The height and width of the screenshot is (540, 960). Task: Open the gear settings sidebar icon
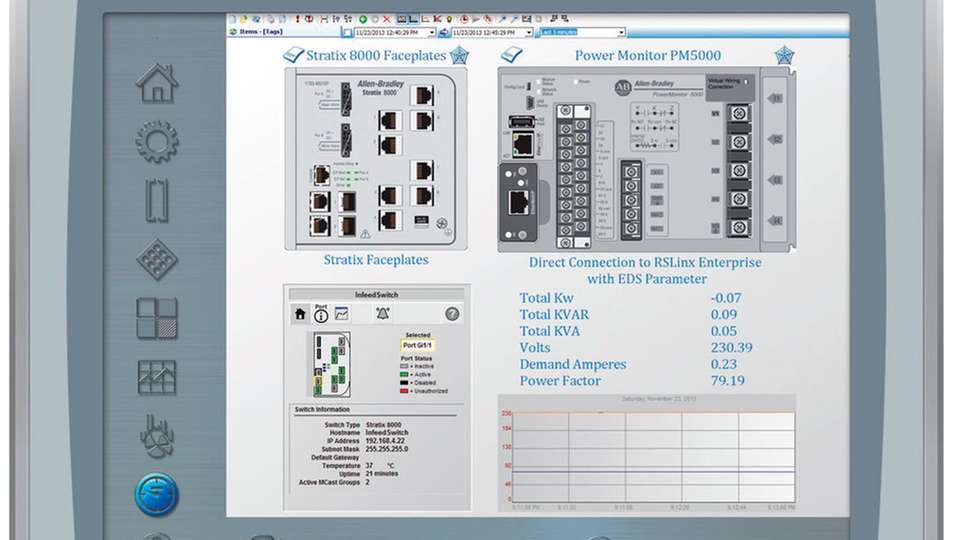pos(157,141)
